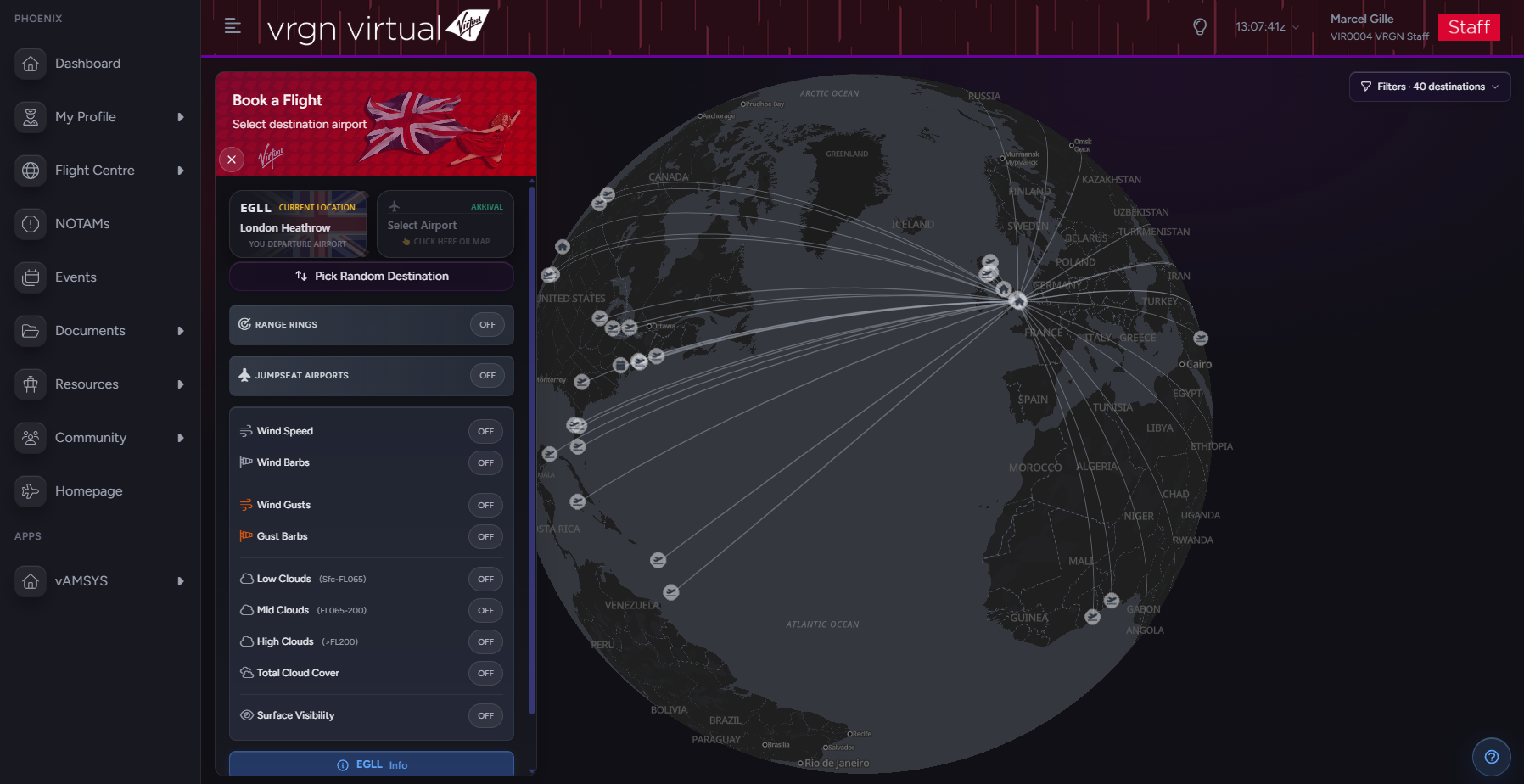1524x784 pixels.
Task: Enable Jumpseat Airports toggle
Action: [487, 376]
